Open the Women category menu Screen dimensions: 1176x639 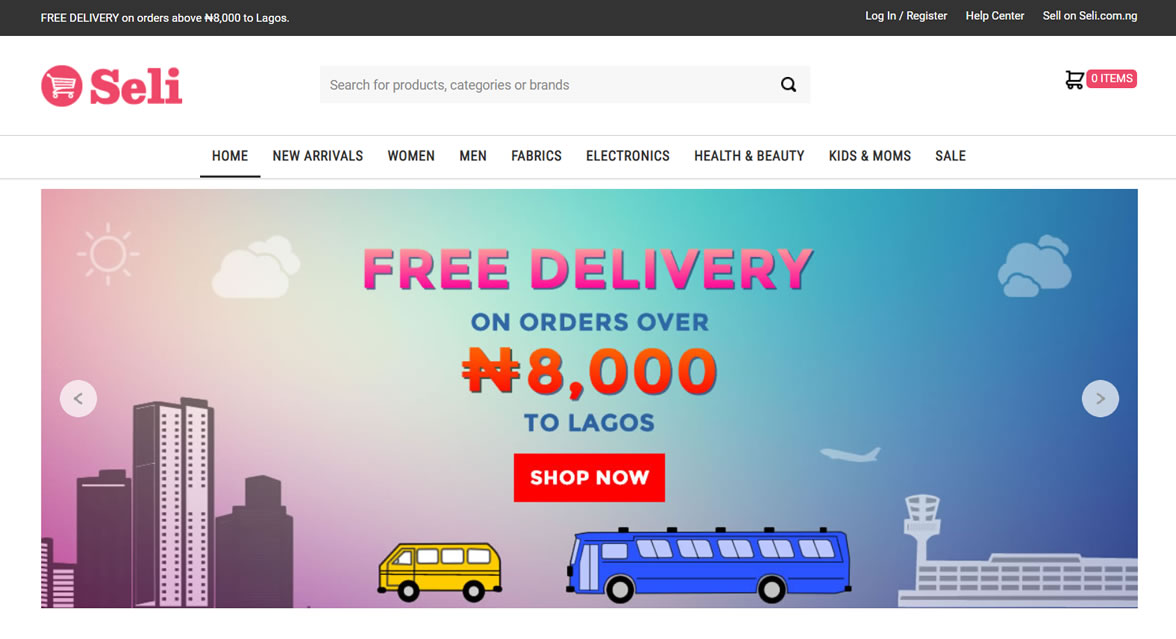411,156
